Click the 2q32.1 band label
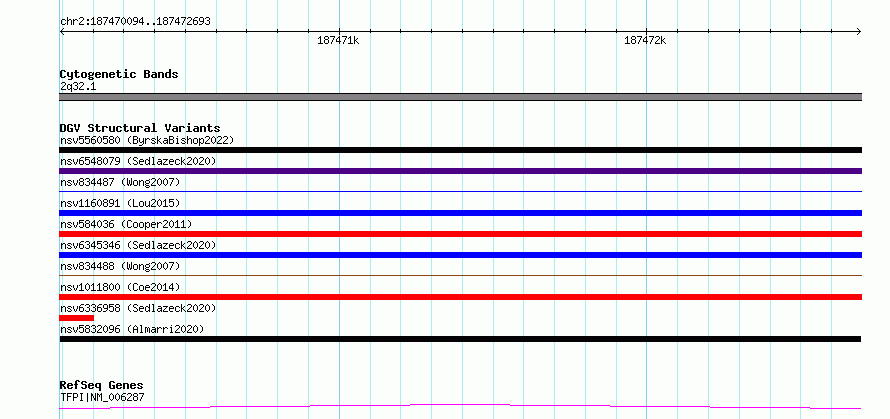 coord(78,86)
